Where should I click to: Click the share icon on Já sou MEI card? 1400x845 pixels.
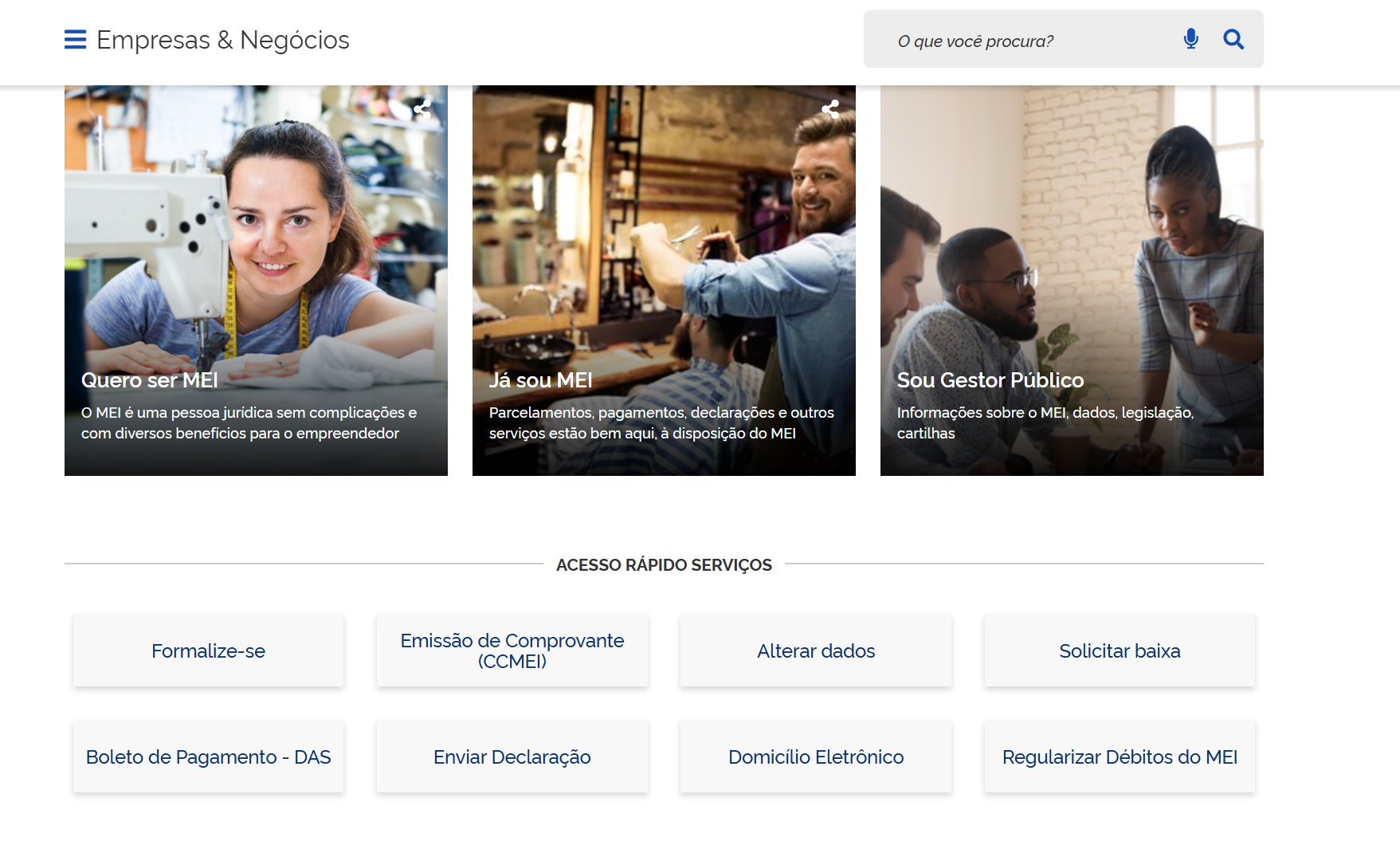tap(830, 108)
